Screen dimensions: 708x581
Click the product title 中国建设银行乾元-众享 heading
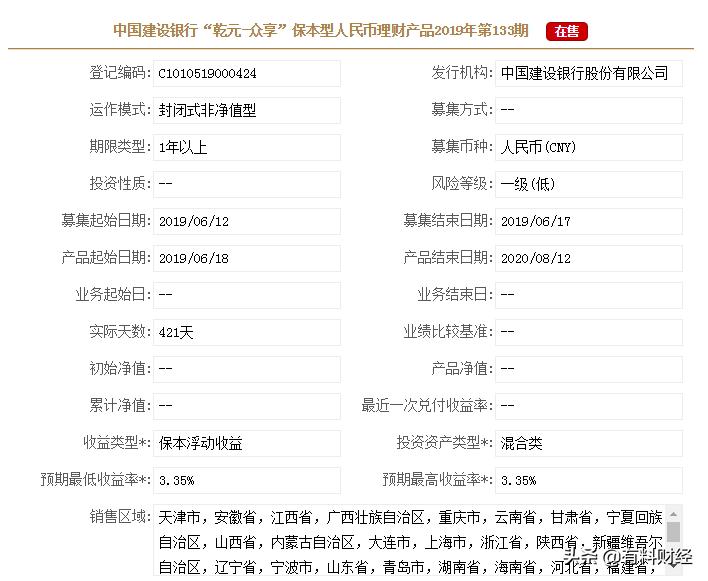point(321,30)
